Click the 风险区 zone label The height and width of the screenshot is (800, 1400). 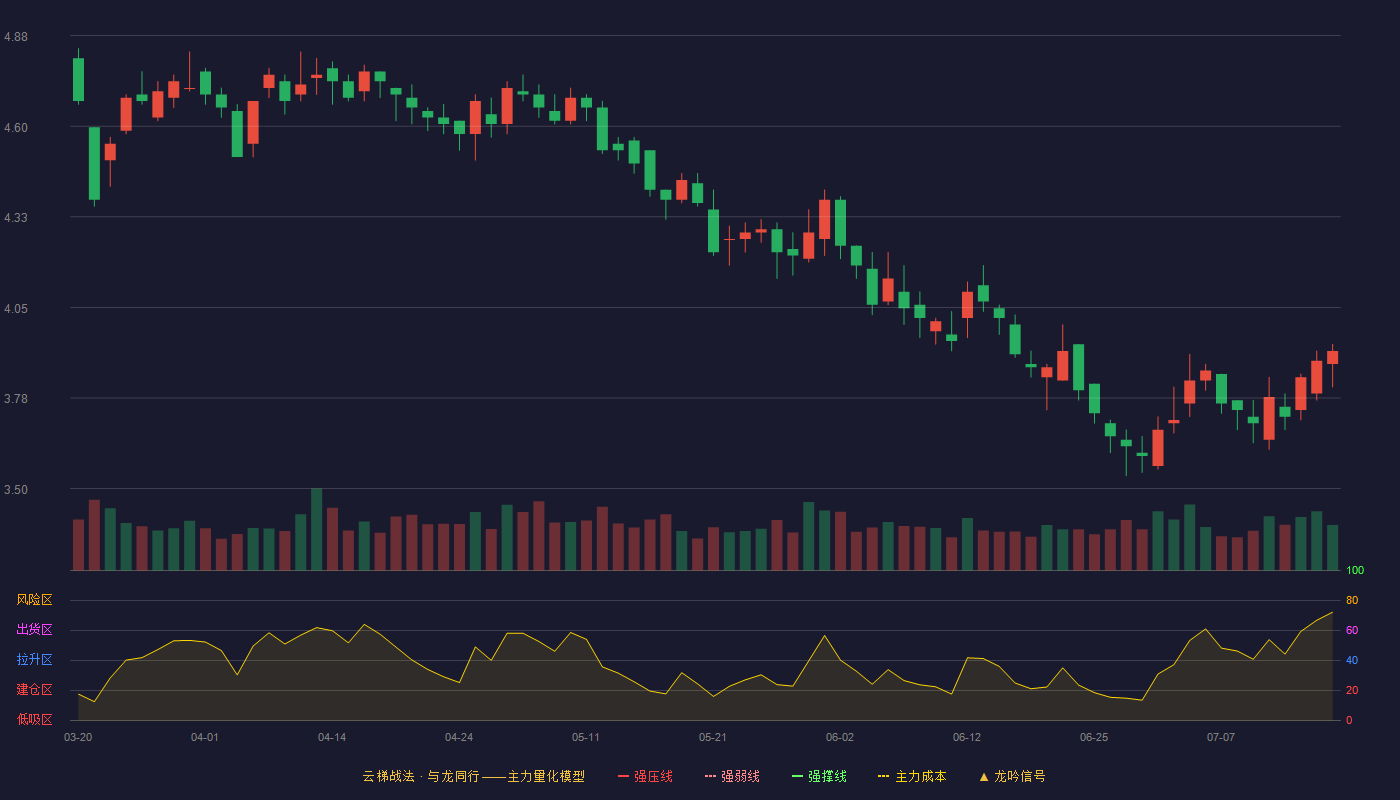click(34, 600)
